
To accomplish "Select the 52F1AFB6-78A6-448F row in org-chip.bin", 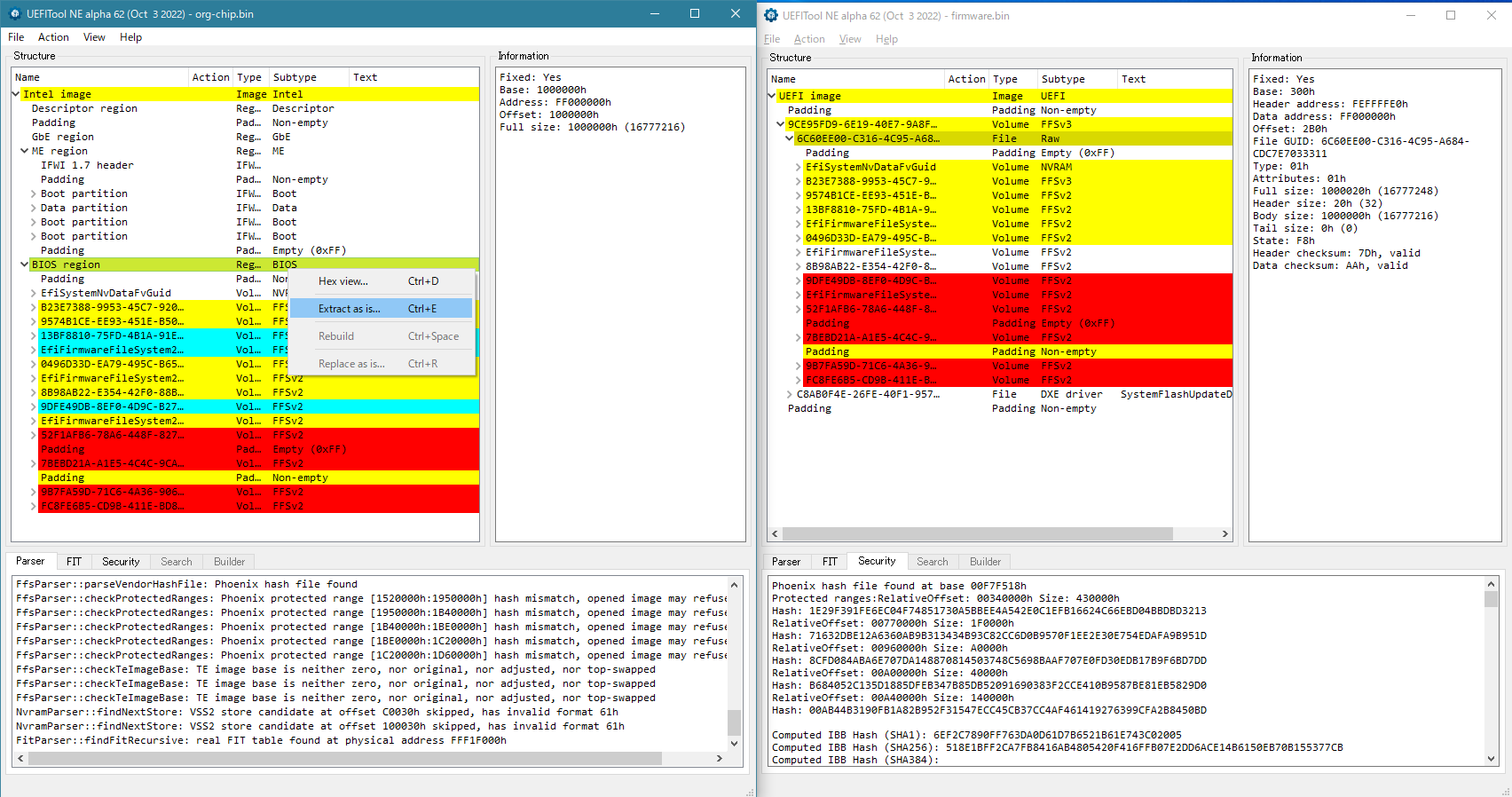I will (246, 435).
